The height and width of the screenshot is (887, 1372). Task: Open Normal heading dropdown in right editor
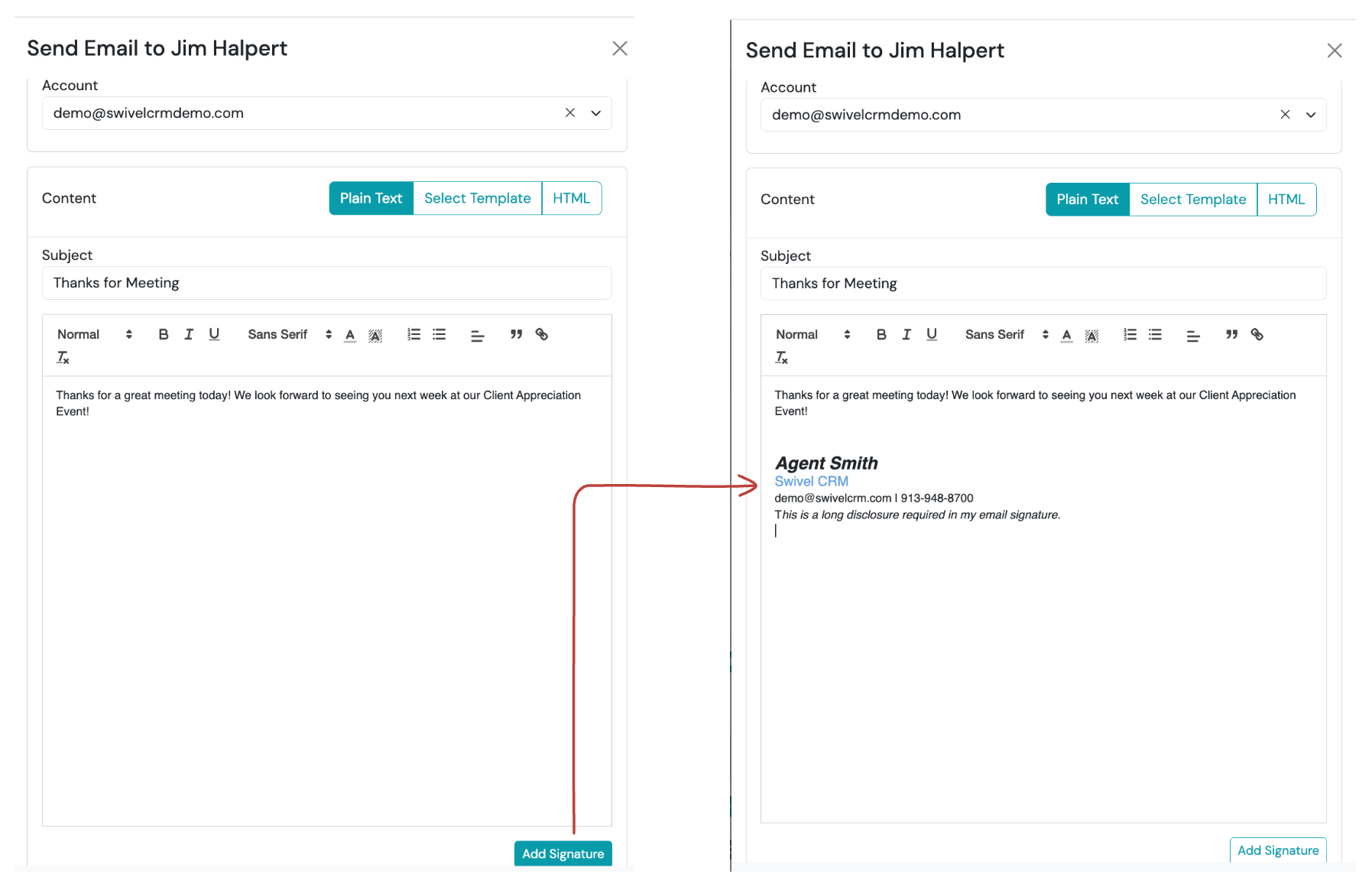[813, 334]
